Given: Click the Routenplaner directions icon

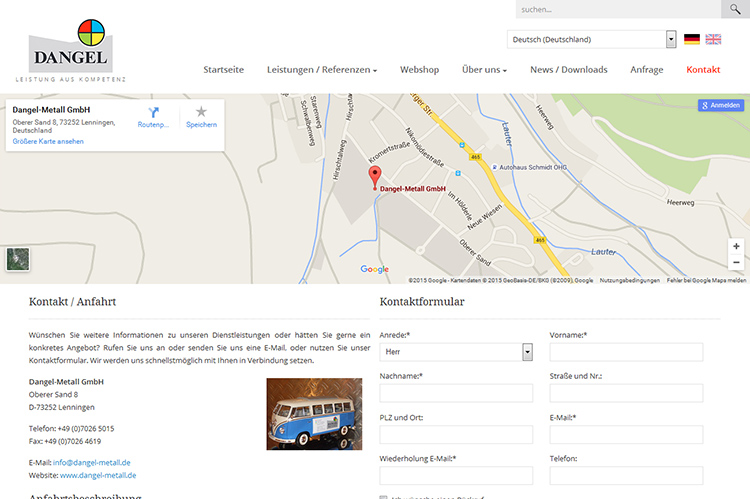Looking at the screenshot, I should pos(154,112).
